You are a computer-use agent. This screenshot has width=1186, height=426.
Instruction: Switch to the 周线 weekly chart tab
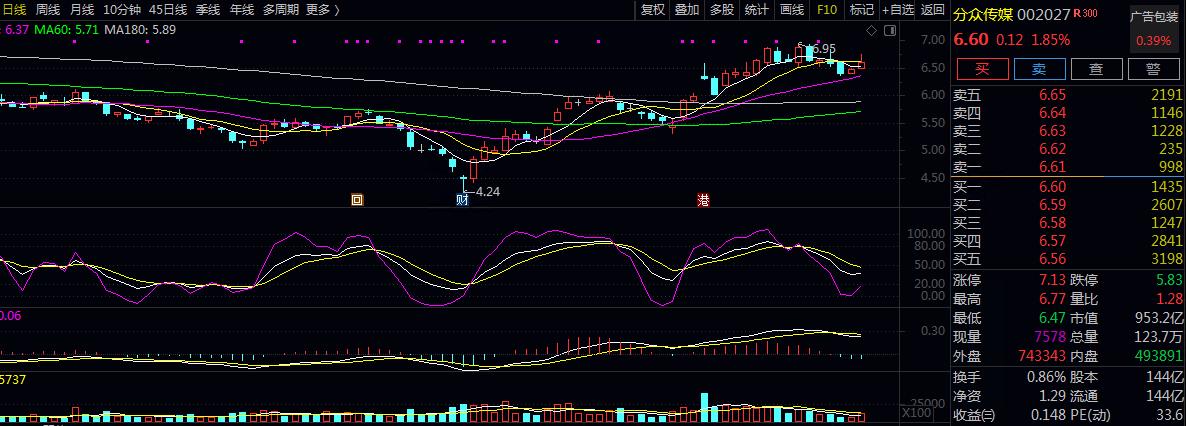(x=47, y=10)
